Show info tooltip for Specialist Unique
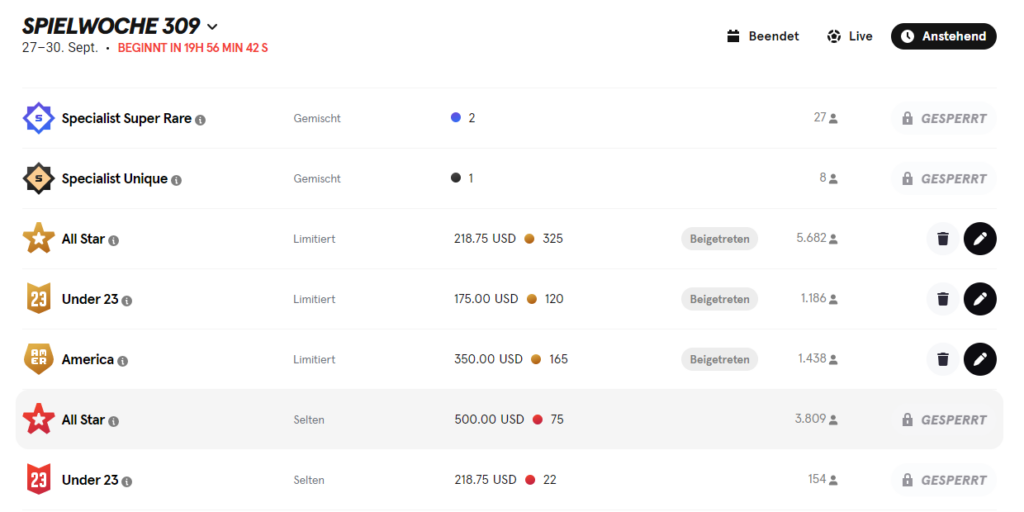Screen dimensions: 1024x512 (x=176, y=180)
